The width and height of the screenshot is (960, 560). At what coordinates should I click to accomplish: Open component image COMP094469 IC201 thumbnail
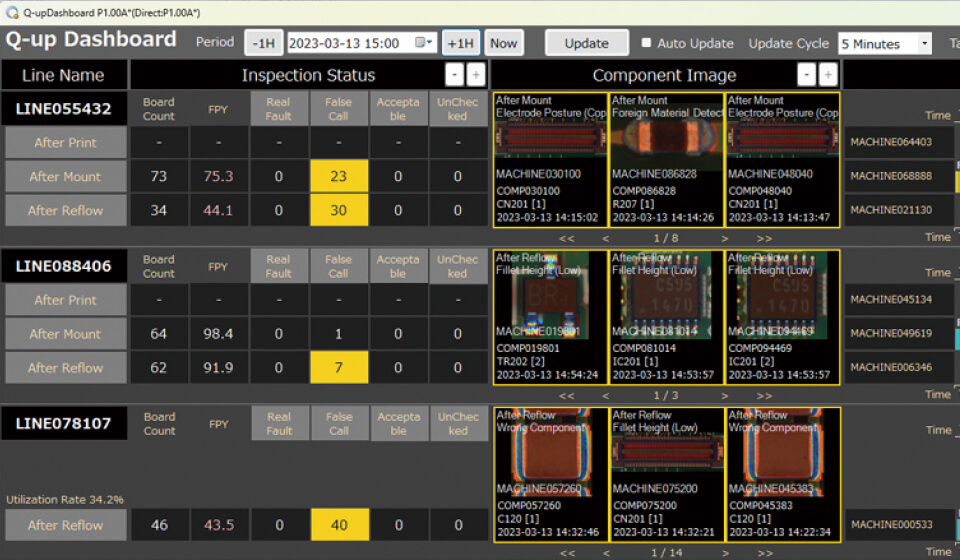click(782, 317)
